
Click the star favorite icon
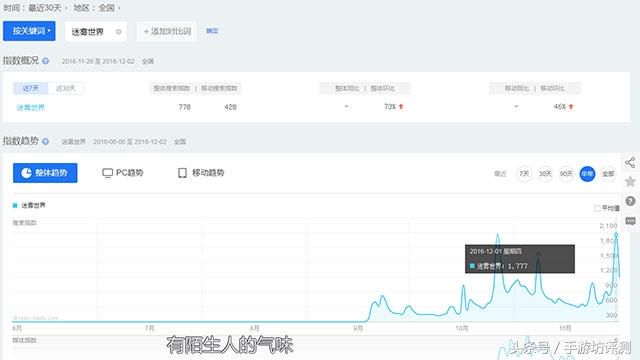pos(630,181)
